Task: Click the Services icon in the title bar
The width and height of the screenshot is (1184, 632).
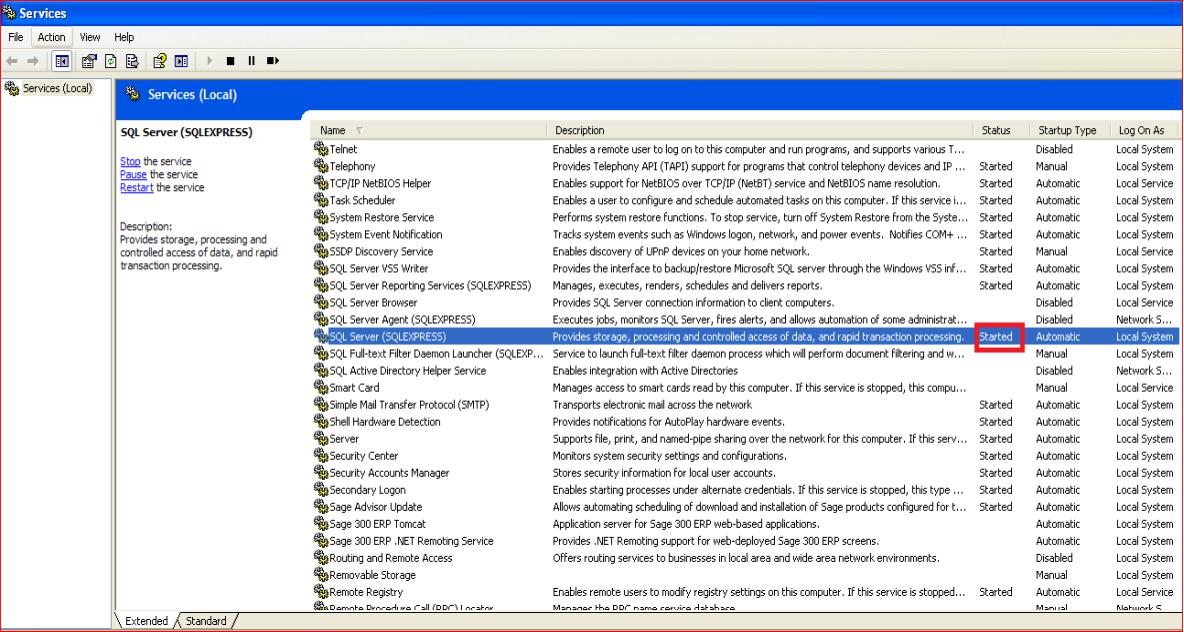Action: point(9,13)
